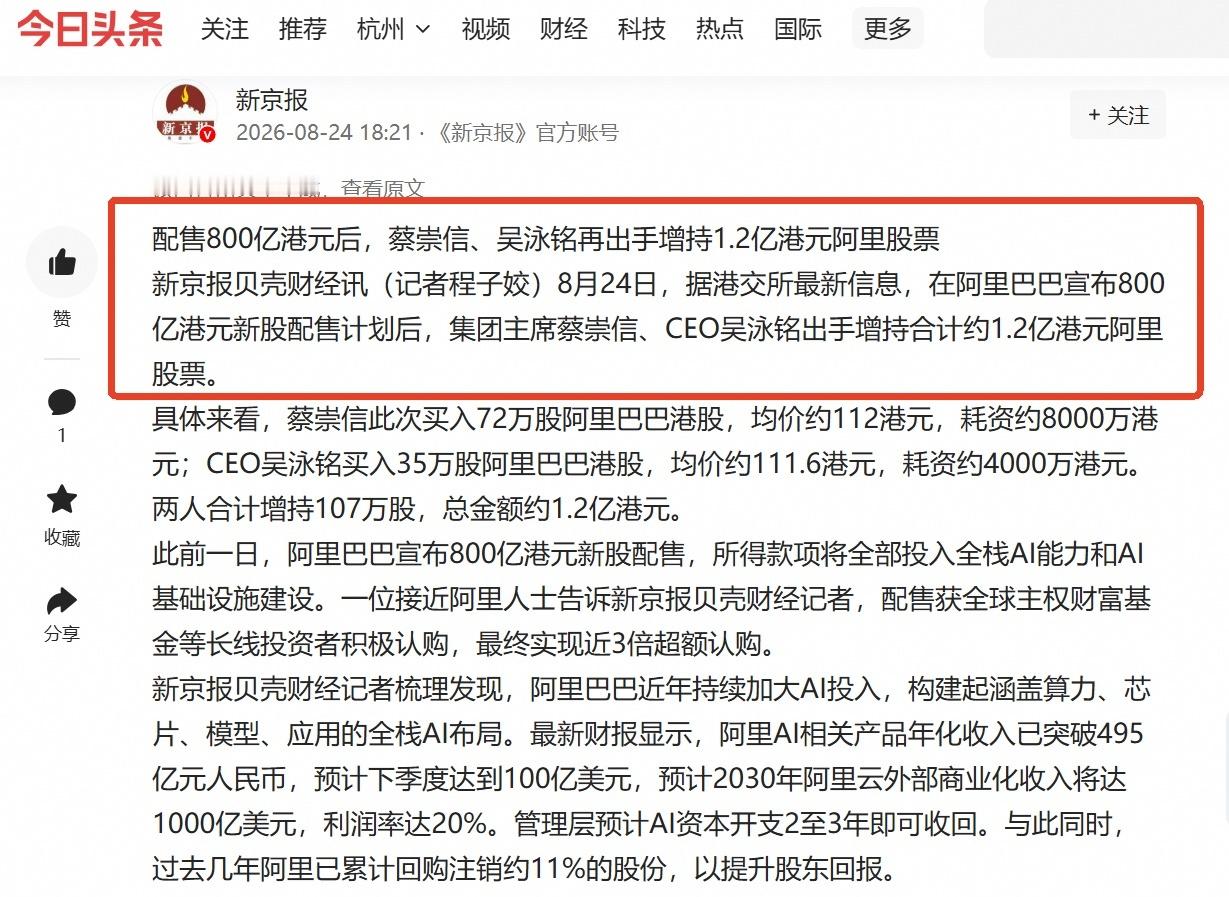This screenshot has height=897, width=1229.
Task: Click the comment count 1
Action: tap(62, 435)
